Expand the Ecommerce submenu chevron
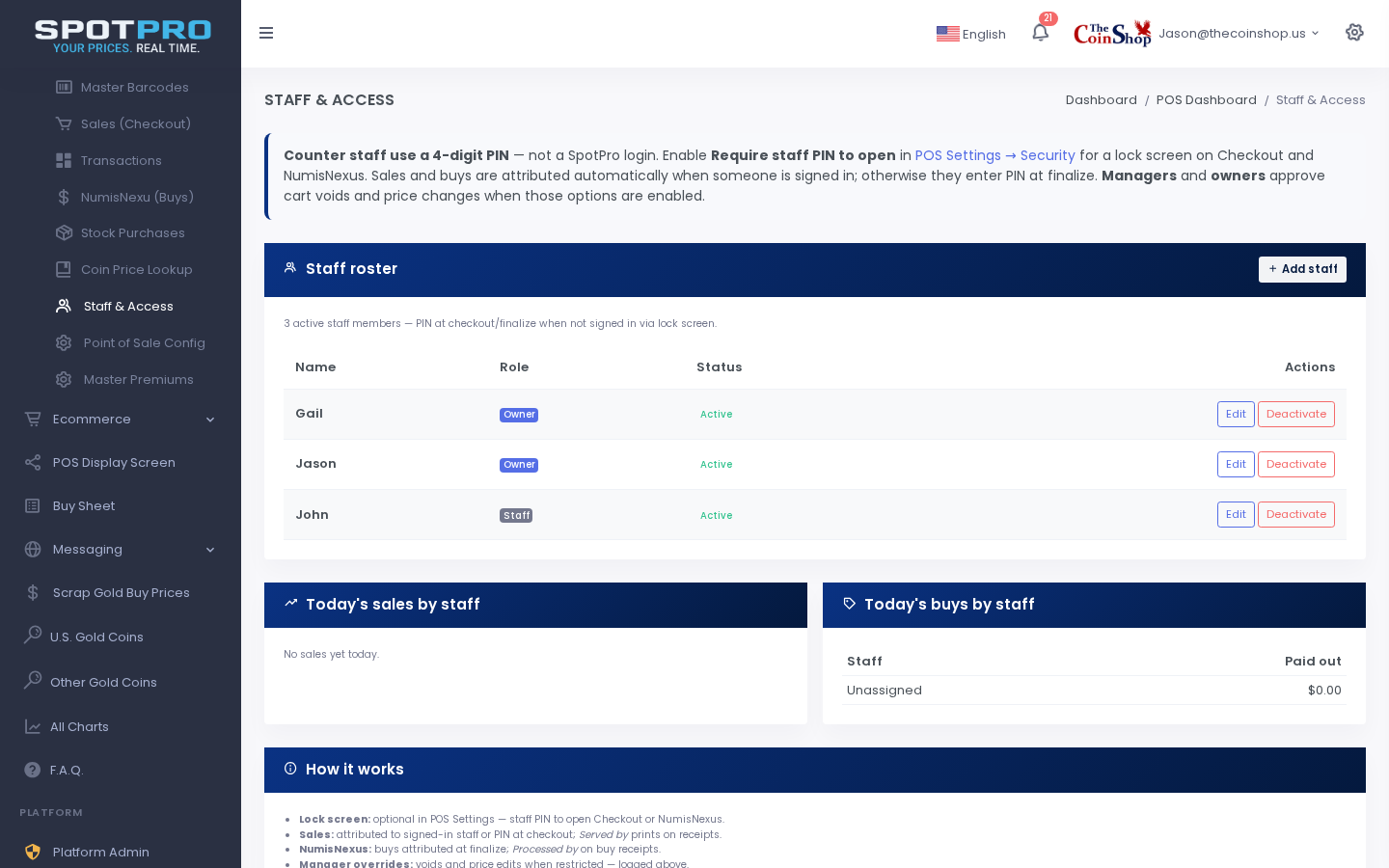This screenshot has width=1389, height=868. click(x=210, y=420)
